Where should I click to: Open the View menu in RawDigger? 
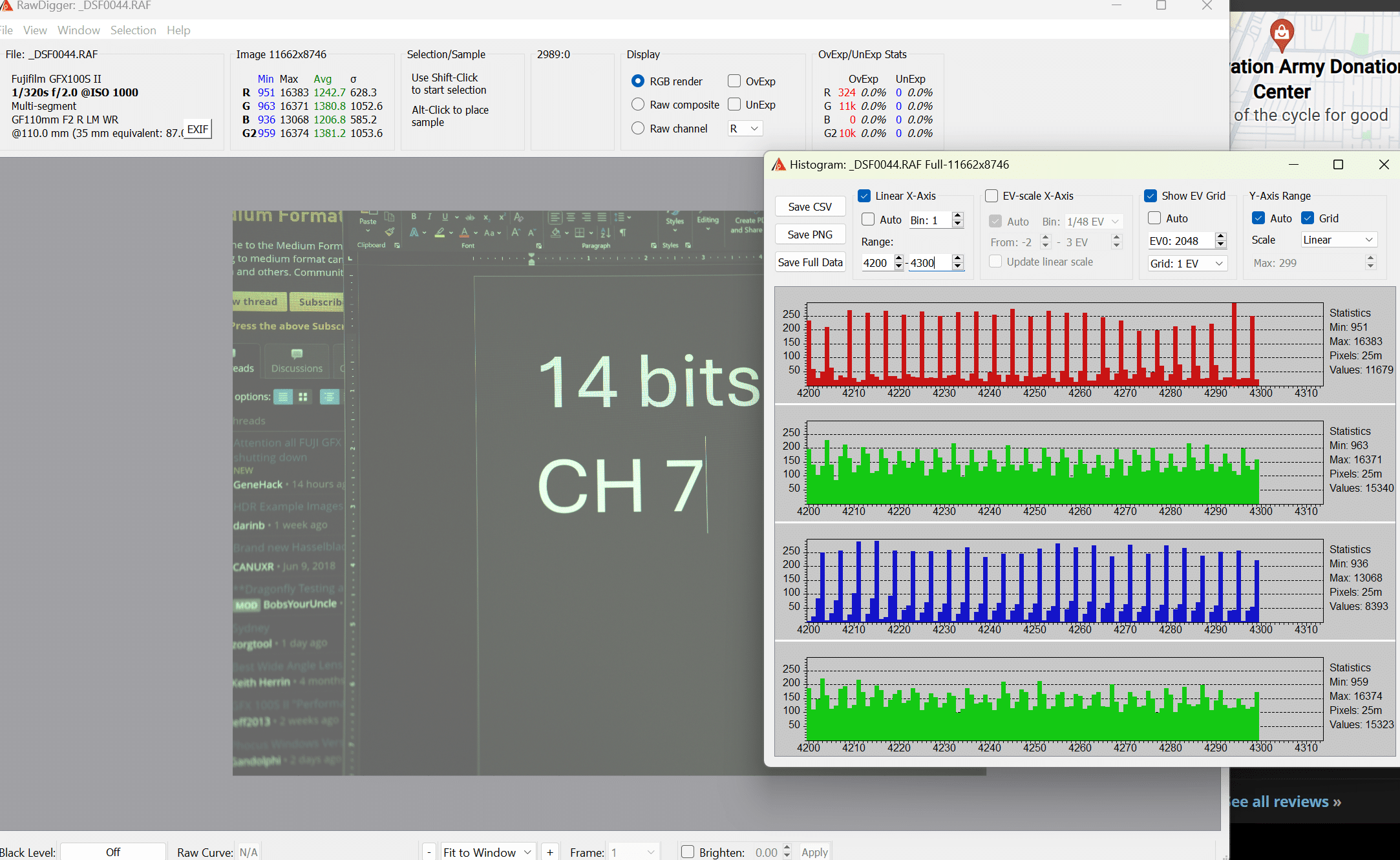tap(35, 30)
